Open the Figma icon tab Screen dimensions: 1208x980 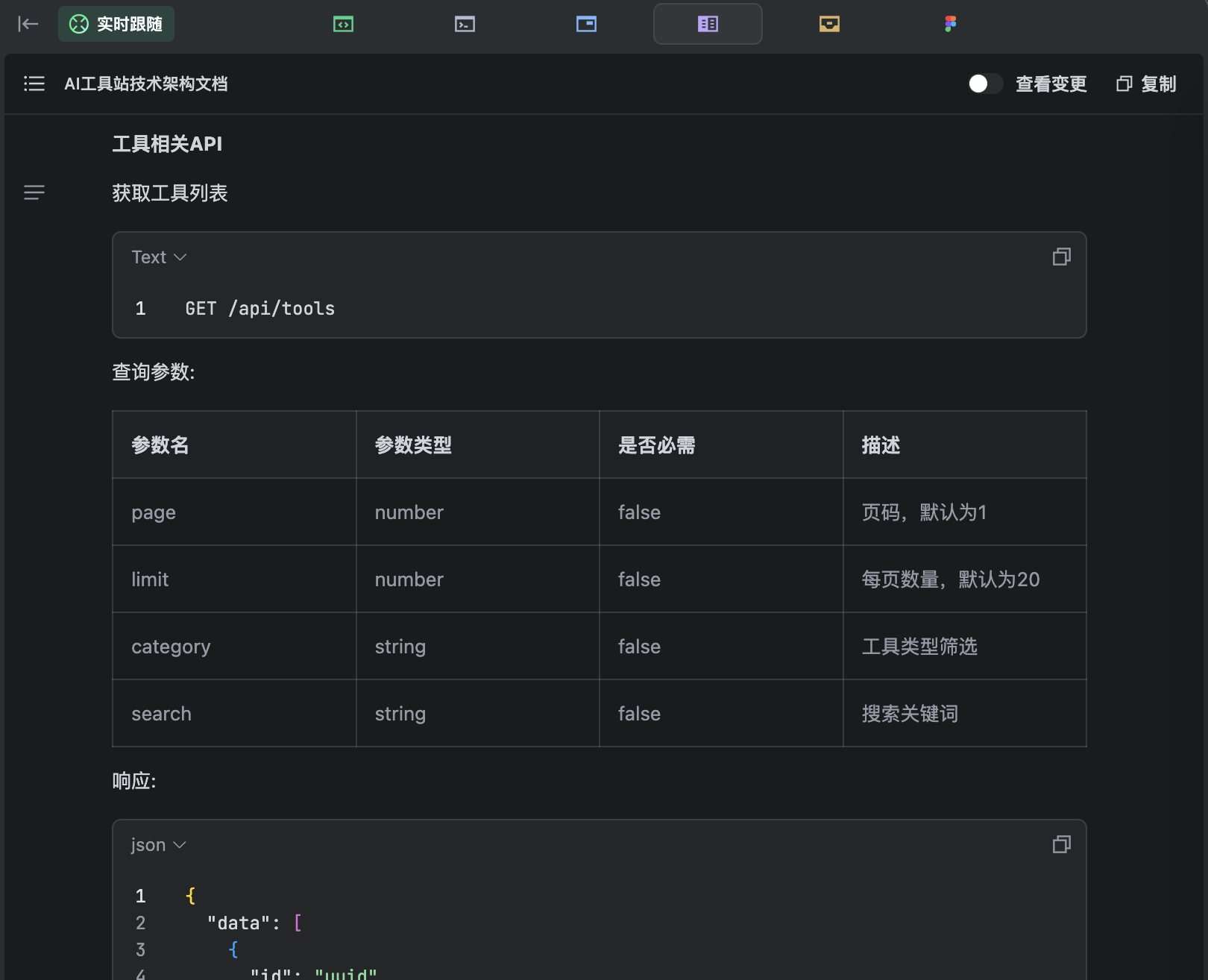pos(950,24)
